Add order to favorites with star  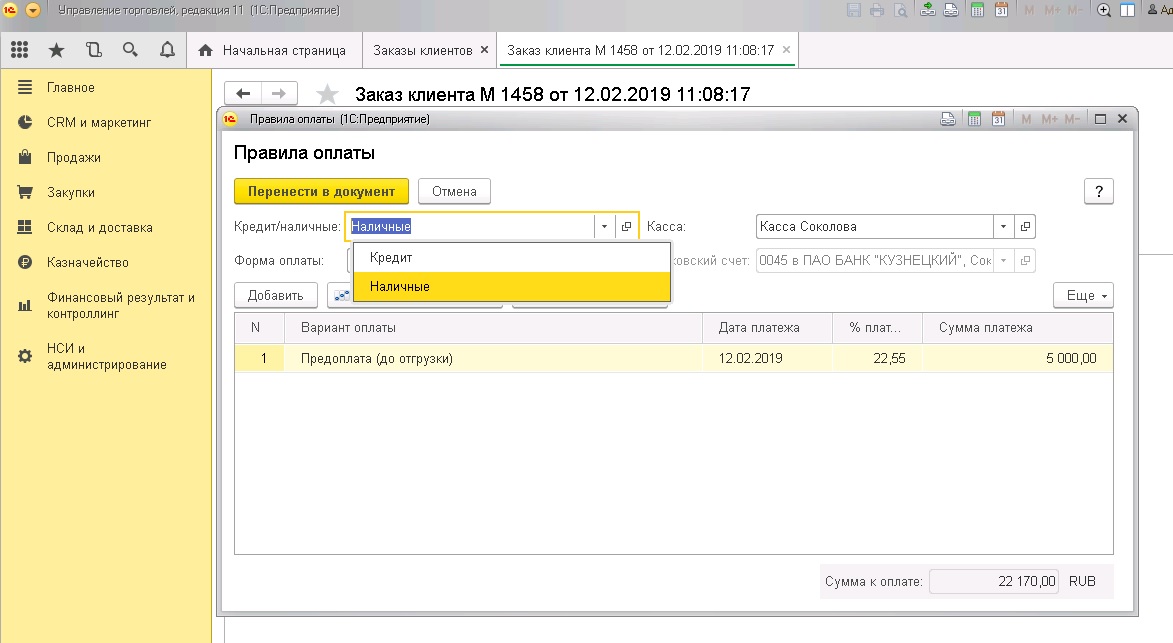327,94
